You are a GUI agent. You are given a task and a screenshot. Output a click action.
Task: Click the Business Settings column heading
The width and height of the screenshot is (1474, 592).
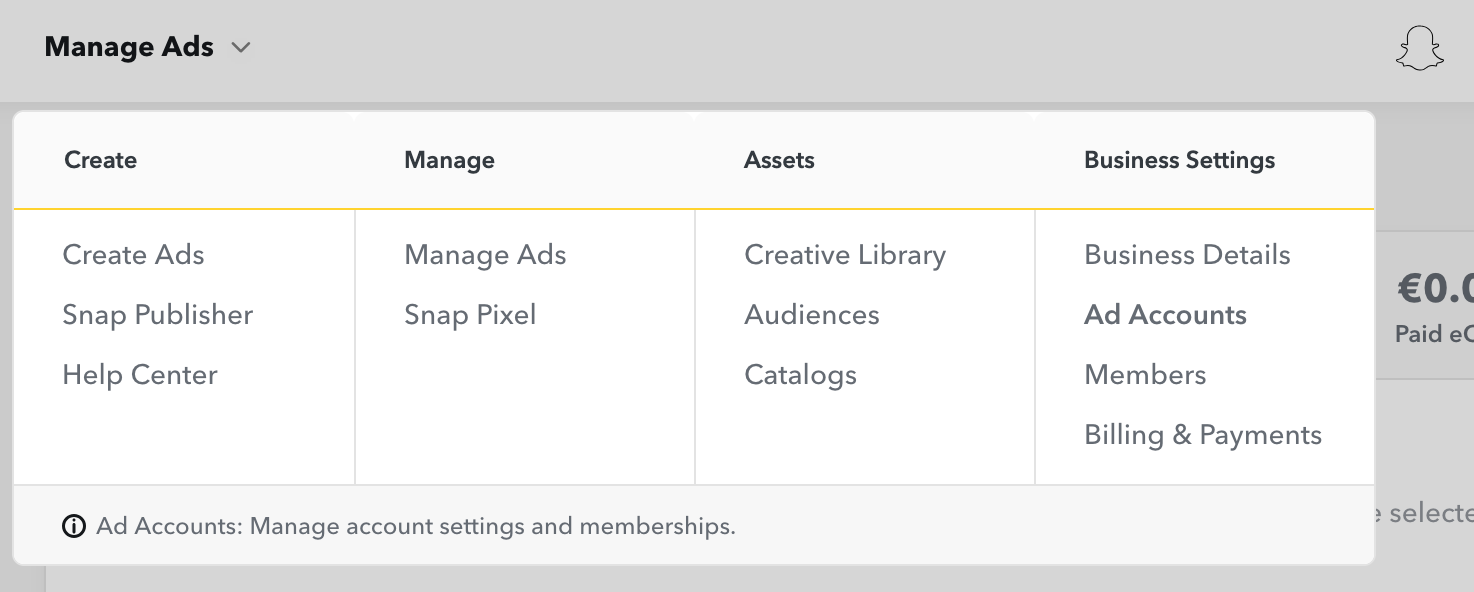(1179, 160)
